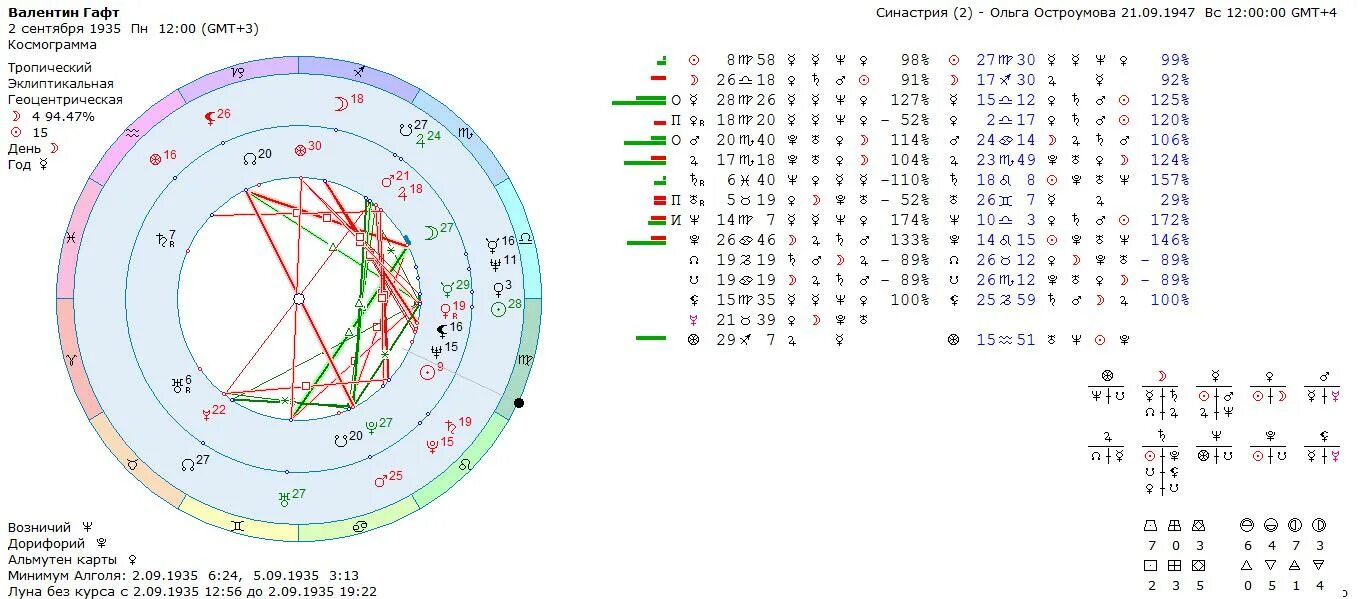Click the 29% value in the blue column

(x=1175, y=200)
